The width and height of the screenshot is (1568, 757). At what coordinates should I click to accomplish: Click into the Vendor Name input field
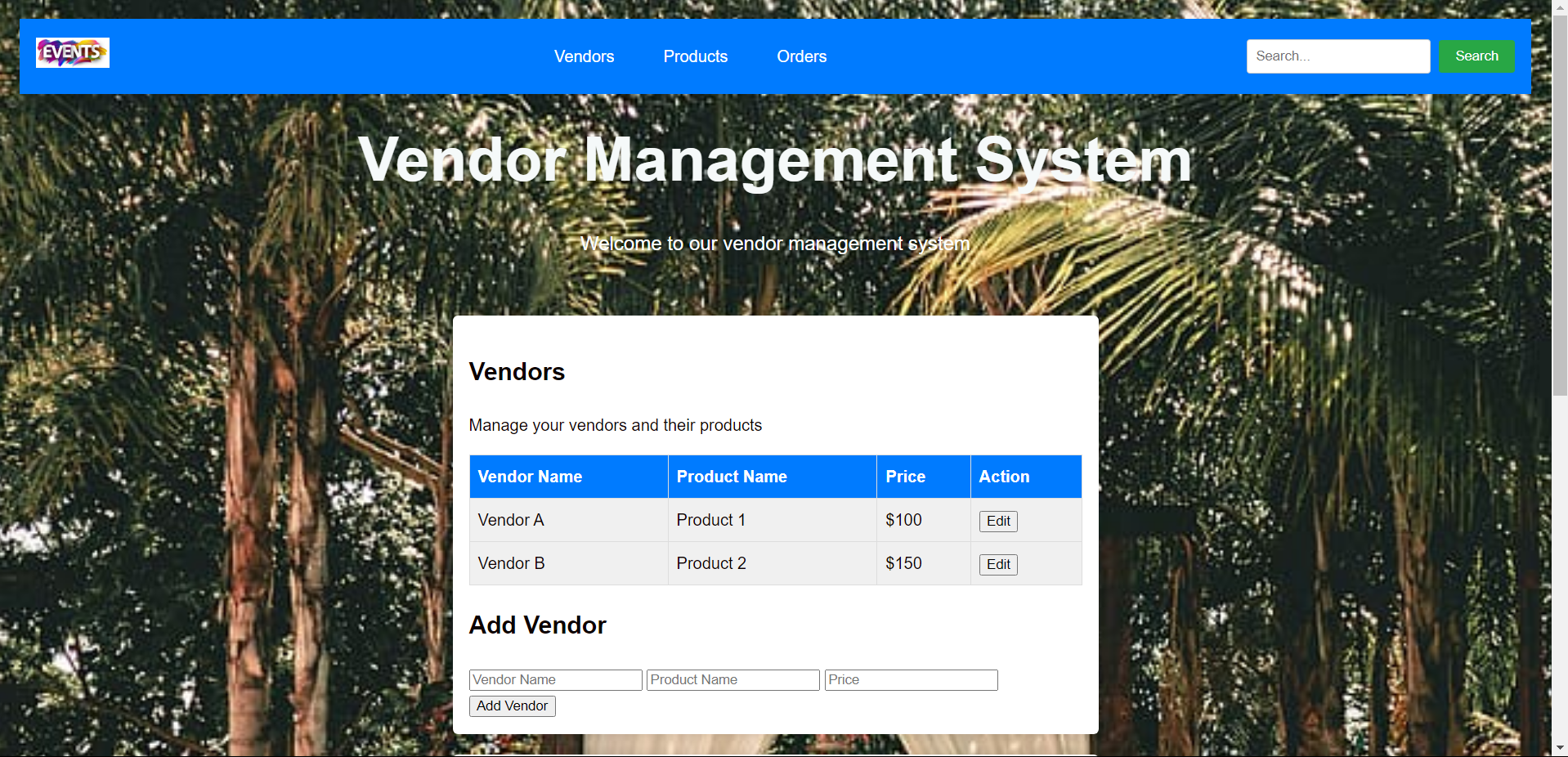pyautogui.click(x=555, y=680)
